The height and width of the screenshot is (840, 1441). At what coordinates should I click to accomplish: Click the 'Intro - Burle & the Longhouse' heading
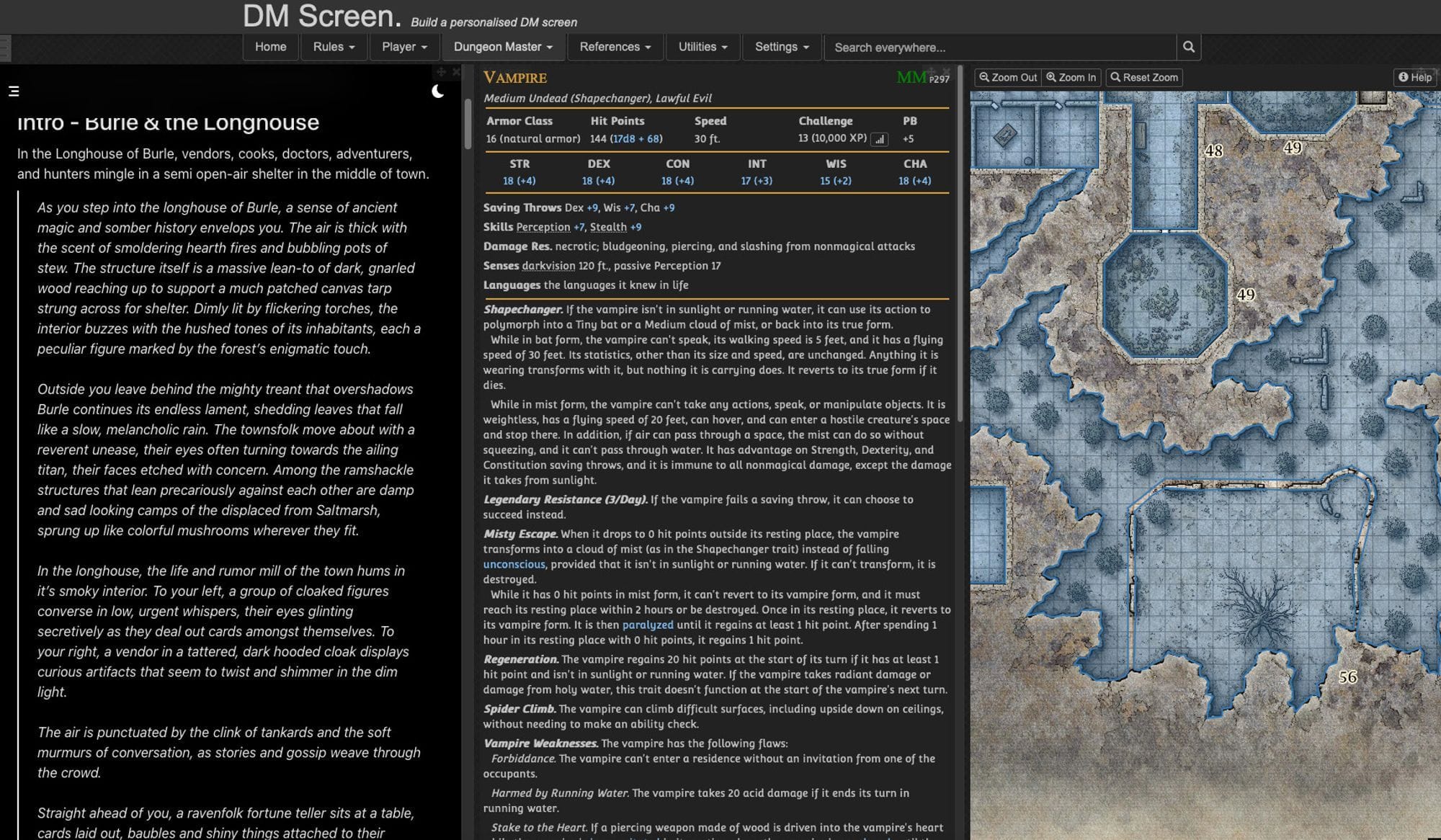(168, 122)
